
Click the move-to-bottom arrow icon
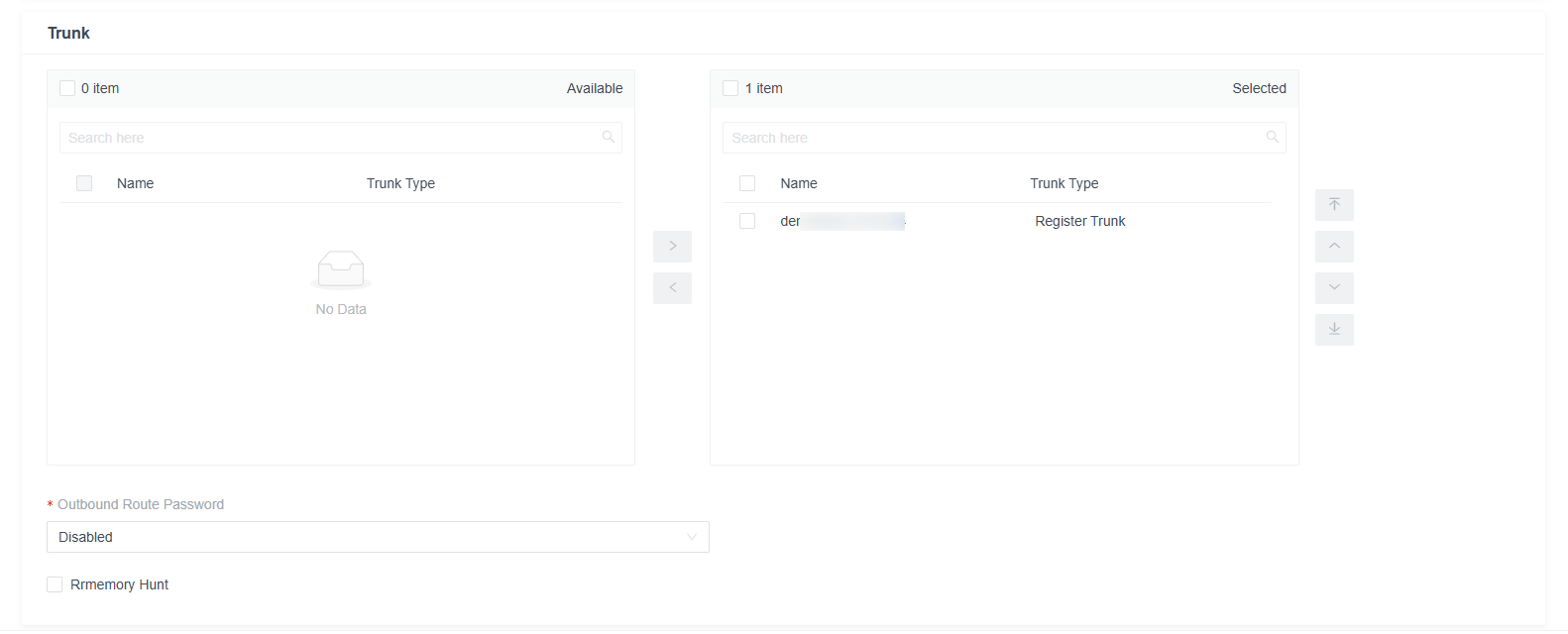point(1334,330)
